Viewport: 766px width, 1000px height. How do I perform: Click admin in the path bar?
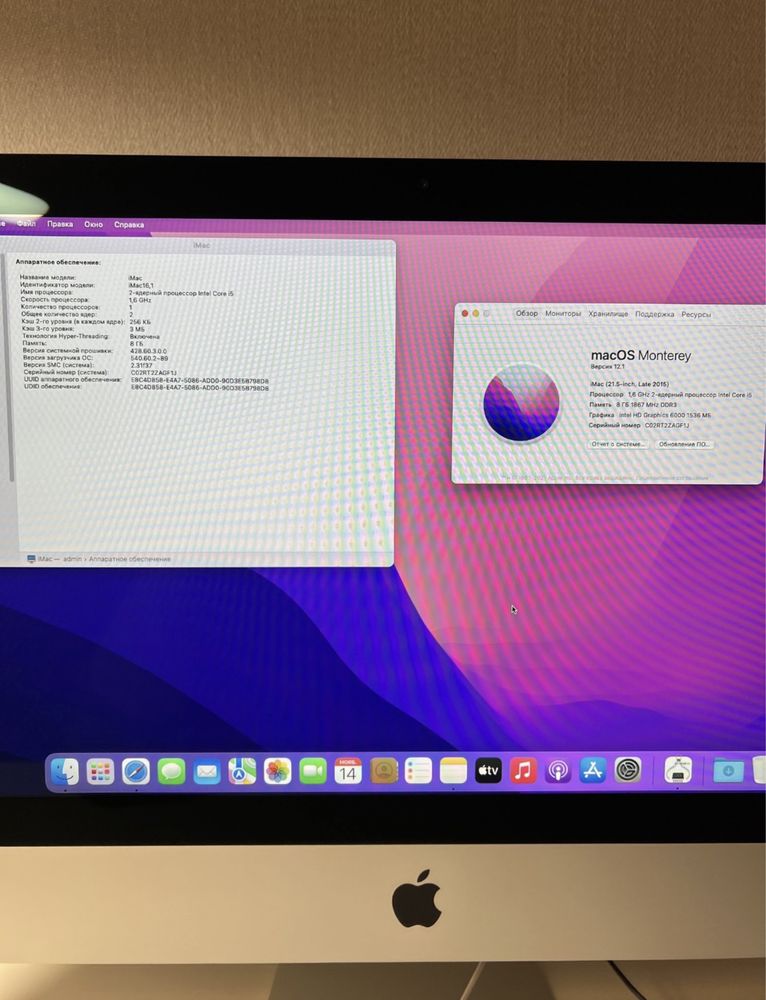click(x=72, y=559)
